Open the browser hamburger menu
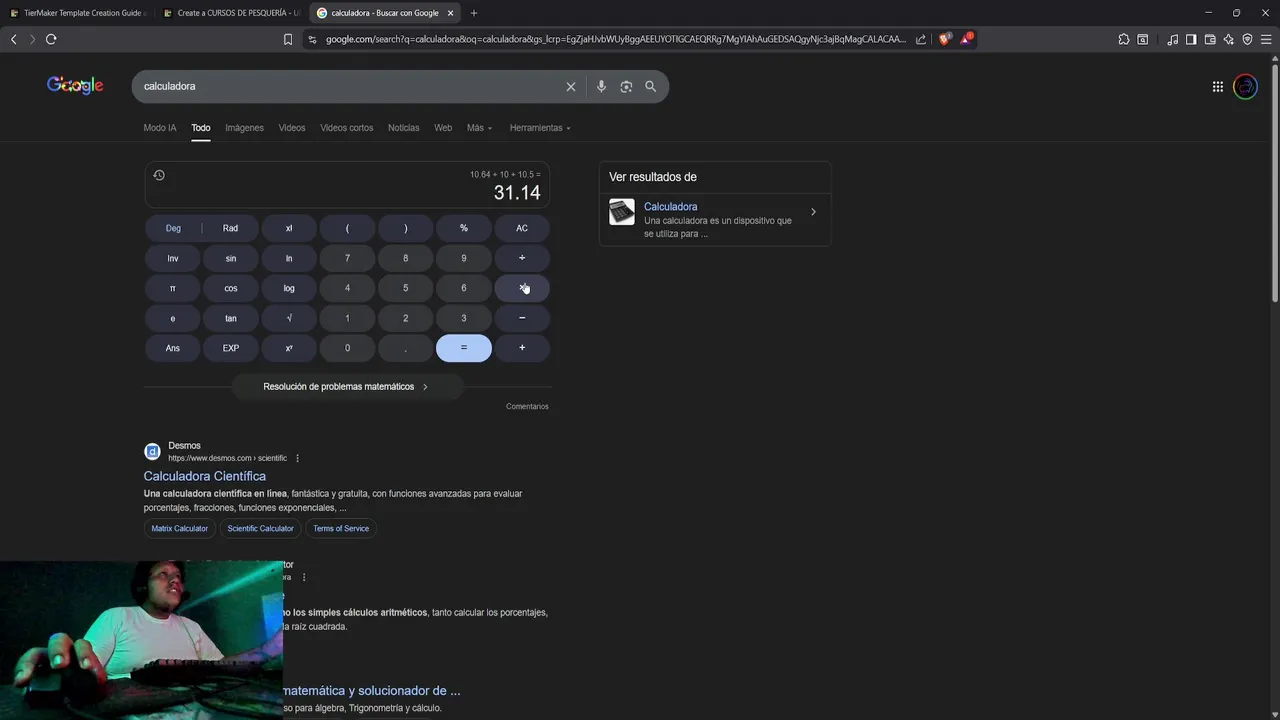1280x720 pixels. [x=1266, y=39]
